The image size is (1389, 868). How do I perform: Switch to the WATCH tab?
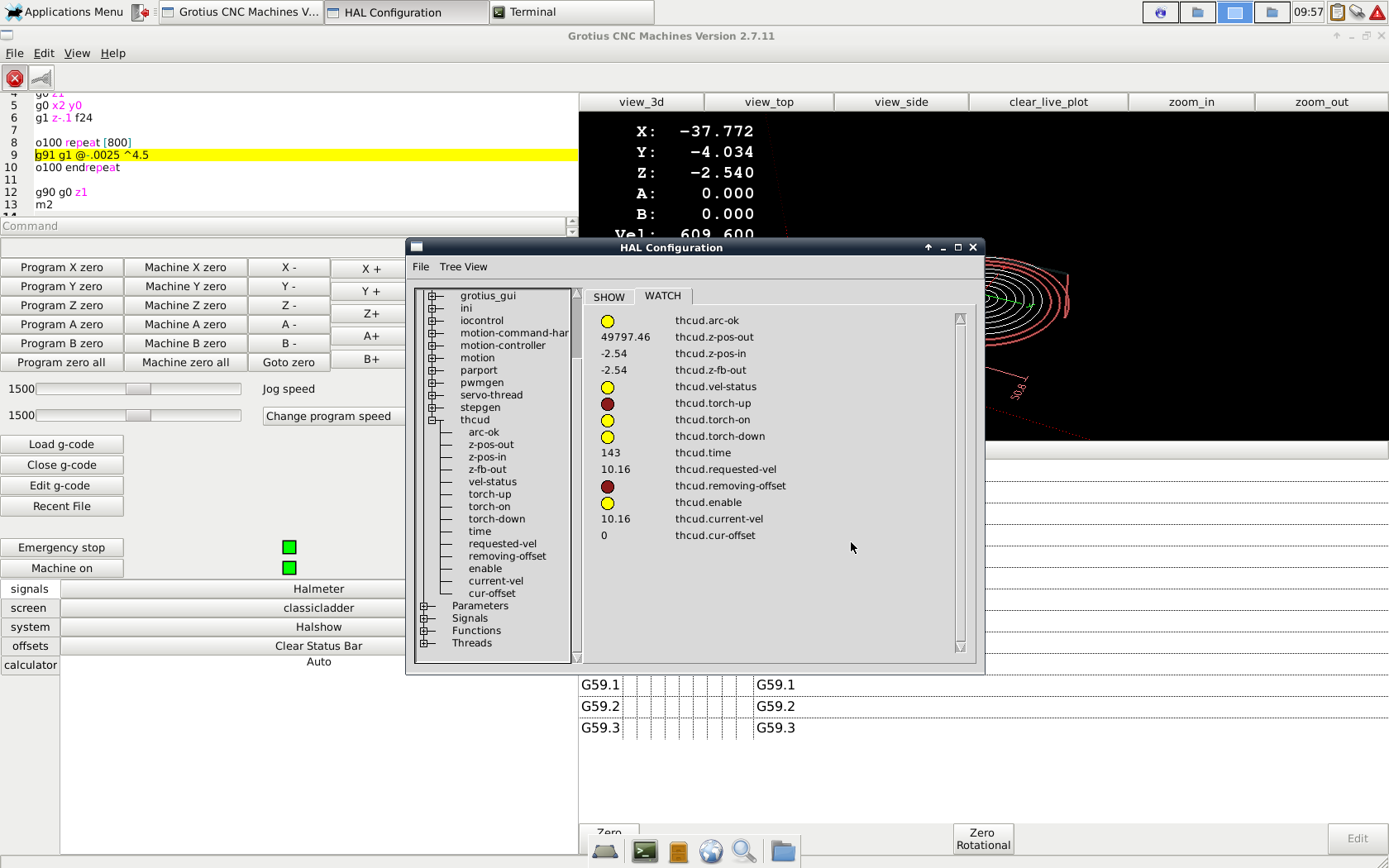tap(663, 296)
